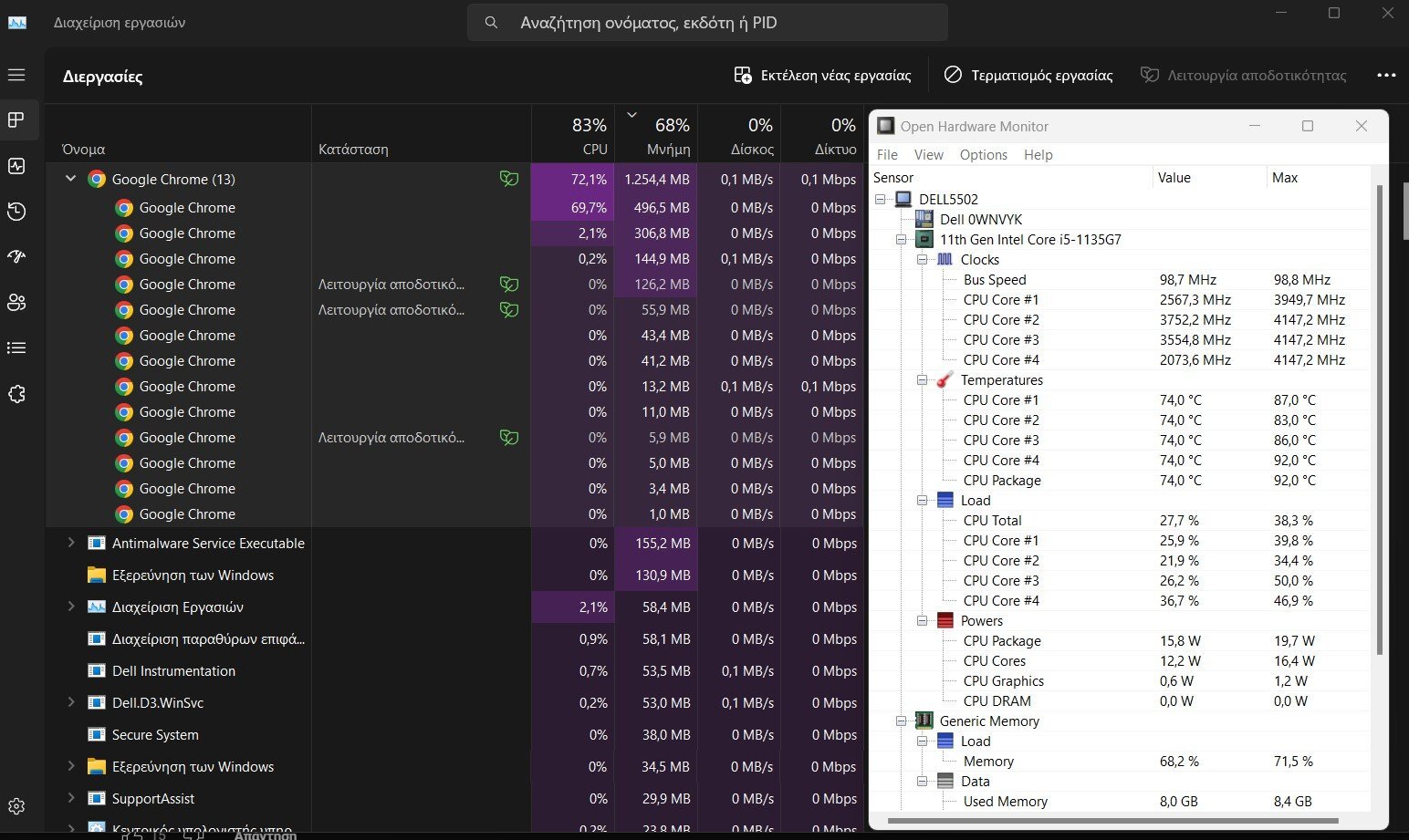The image size is (1409, 840).
Task: Click the Max column header in Hardware Monitor
Action: point(1319,178)
